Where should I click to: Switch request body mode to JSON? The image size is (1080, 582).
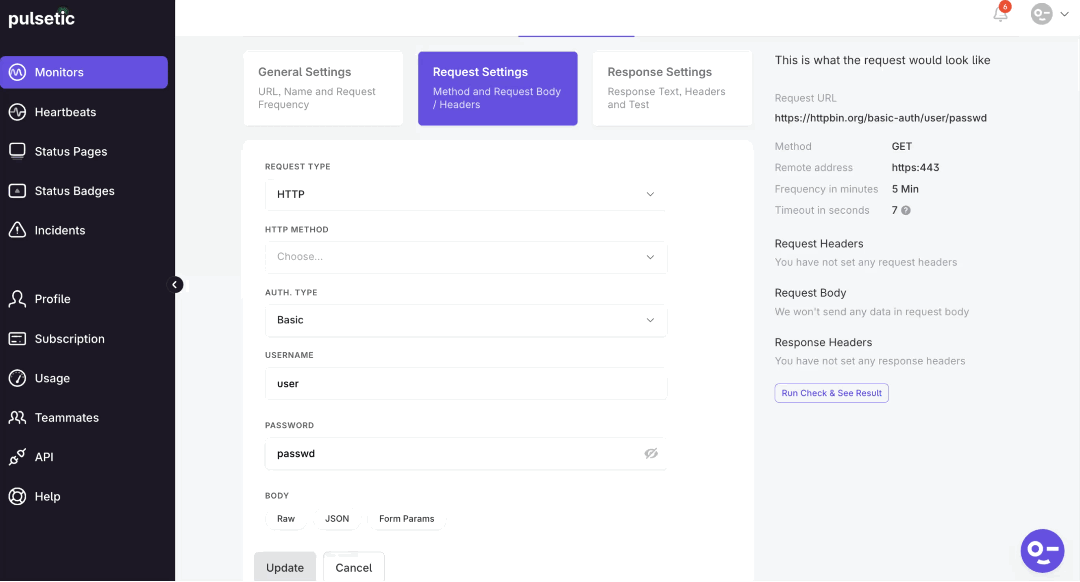(x=338, y=518)
